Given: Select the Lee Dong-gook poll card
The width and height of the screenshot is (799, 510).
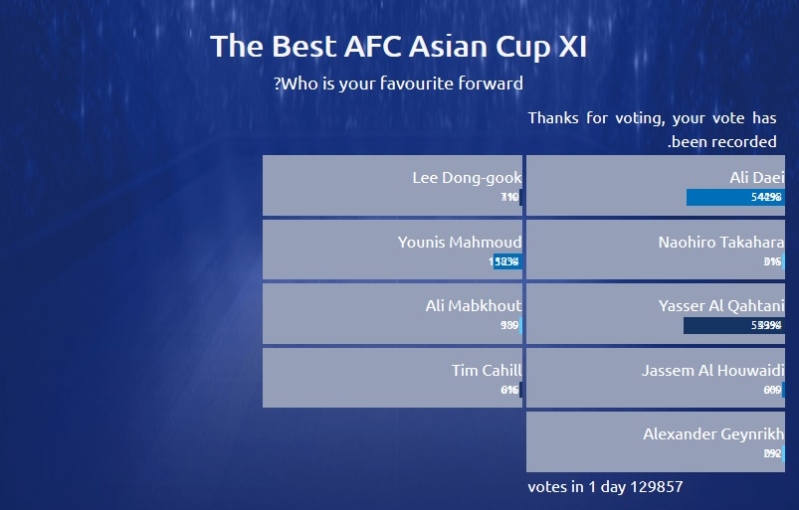Looking at the screenshot, I should click(392, 185).
